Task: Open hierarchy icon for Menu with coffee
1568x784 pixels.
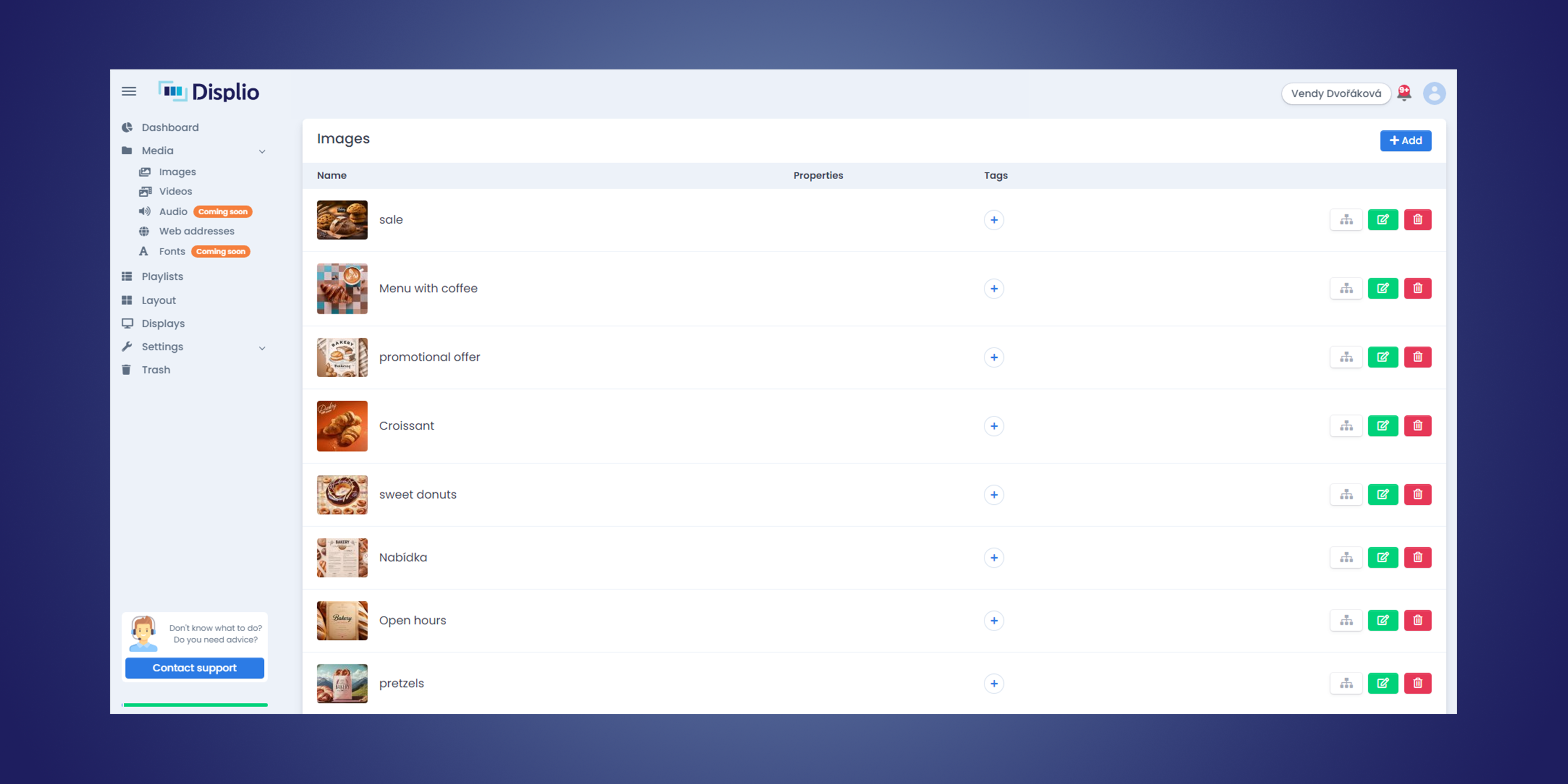Action: [1346, 289]
